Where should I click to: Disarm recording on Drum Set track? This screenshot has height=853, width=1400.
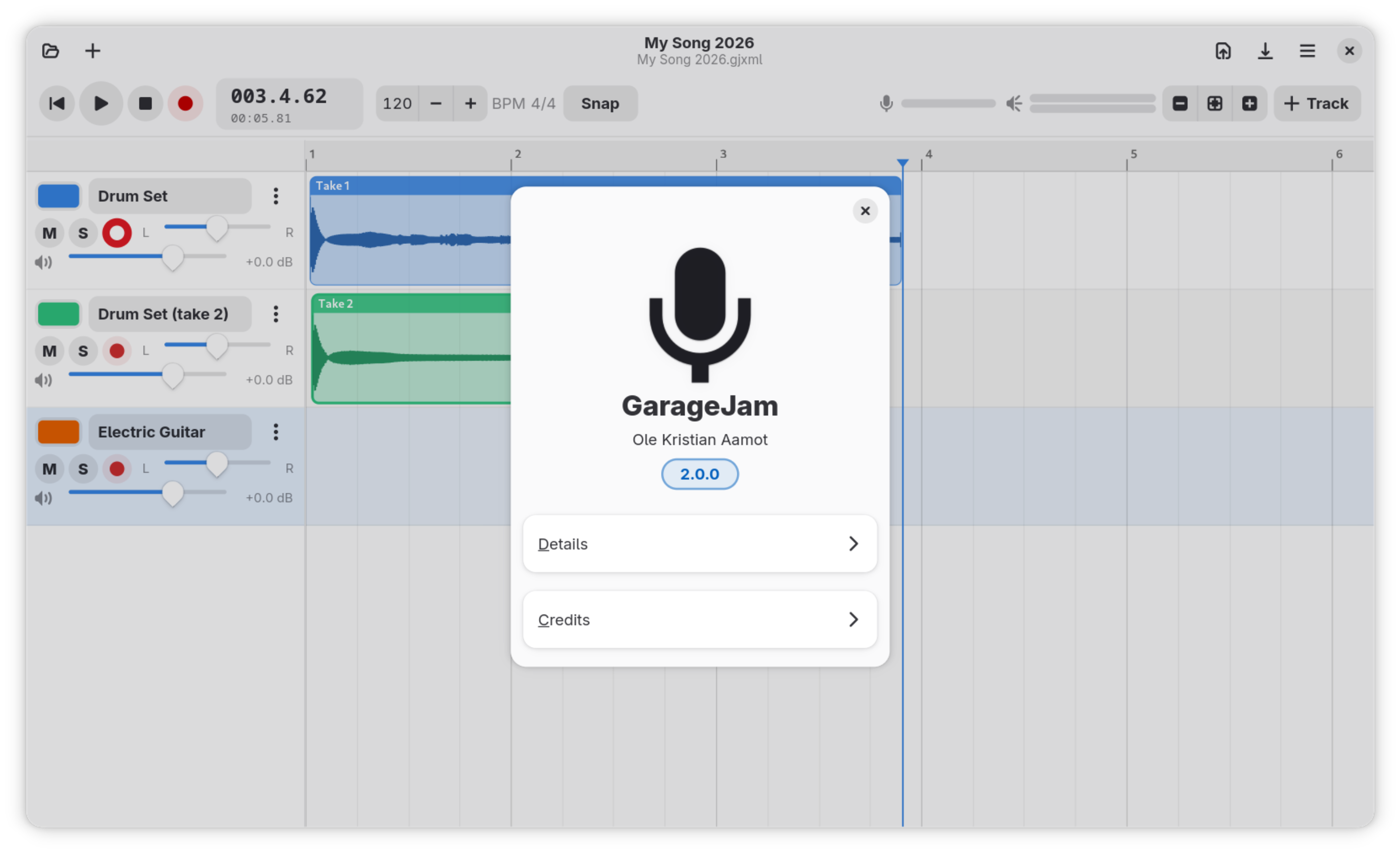117,233
